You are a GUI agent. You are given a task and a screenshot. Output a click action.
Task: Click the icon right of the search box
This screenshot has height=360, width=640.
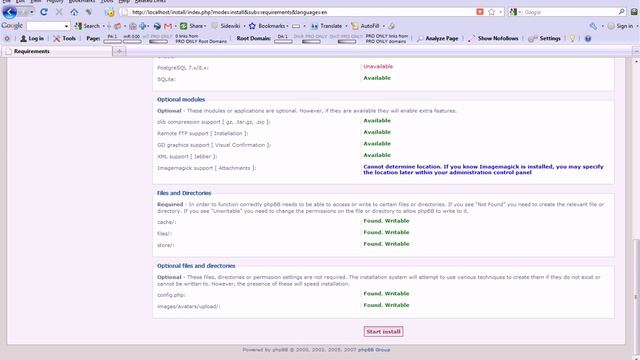pyautogui.click(x=633, y=12)
